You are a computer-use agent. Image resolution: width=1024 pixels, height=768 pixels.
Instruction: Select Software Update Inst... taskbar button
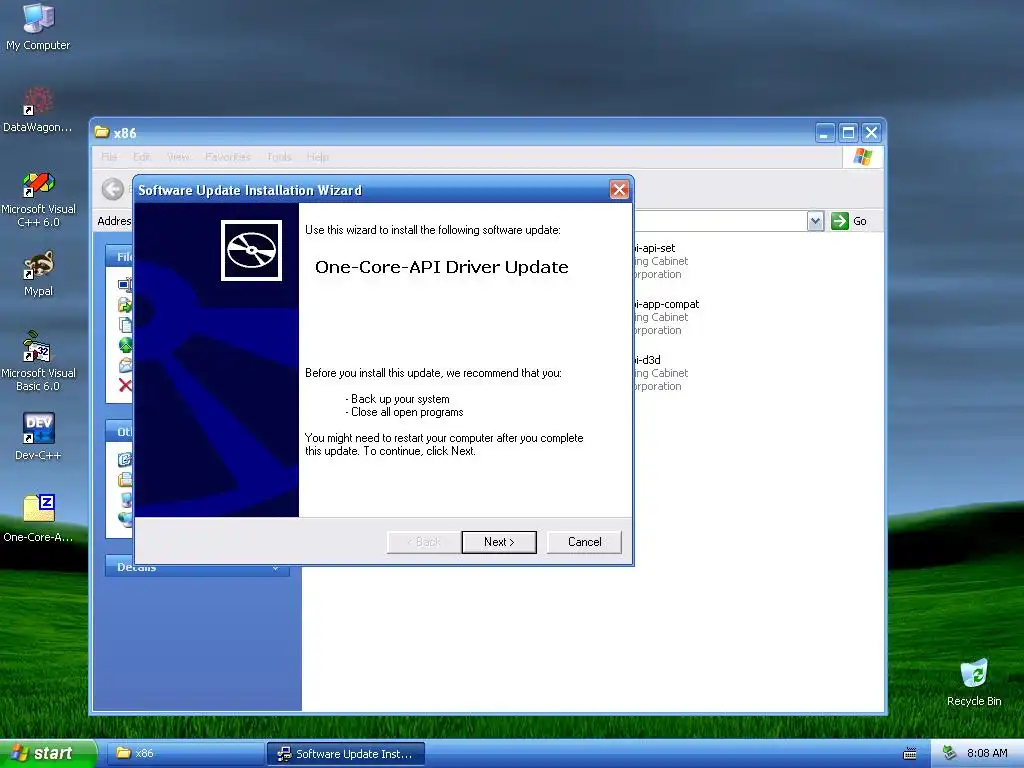click(346, 754)
